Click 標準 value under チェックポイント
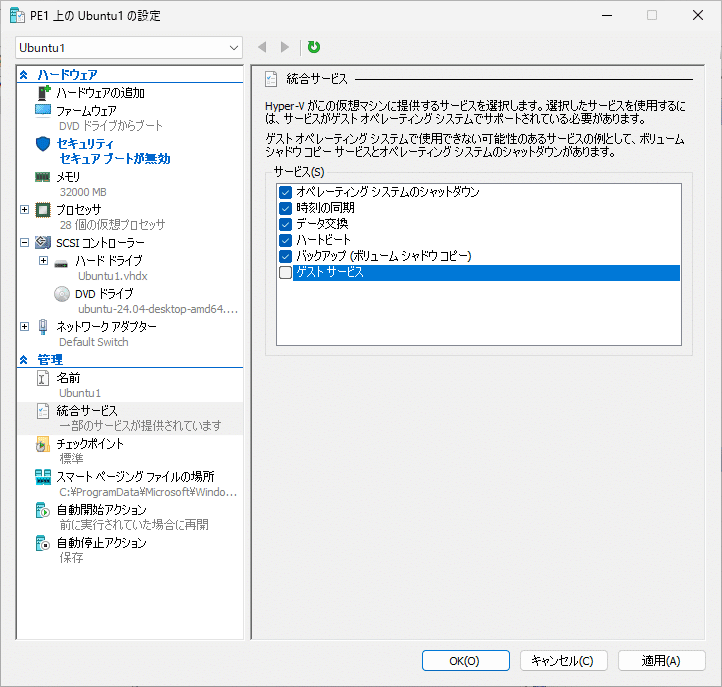Viewport: 722px width, 687px height. pyautogui.click(x=71, y=459)
